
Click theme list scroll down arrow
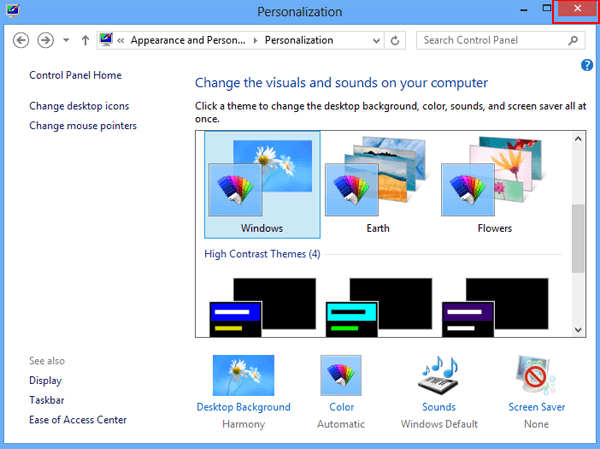(578, 330)
